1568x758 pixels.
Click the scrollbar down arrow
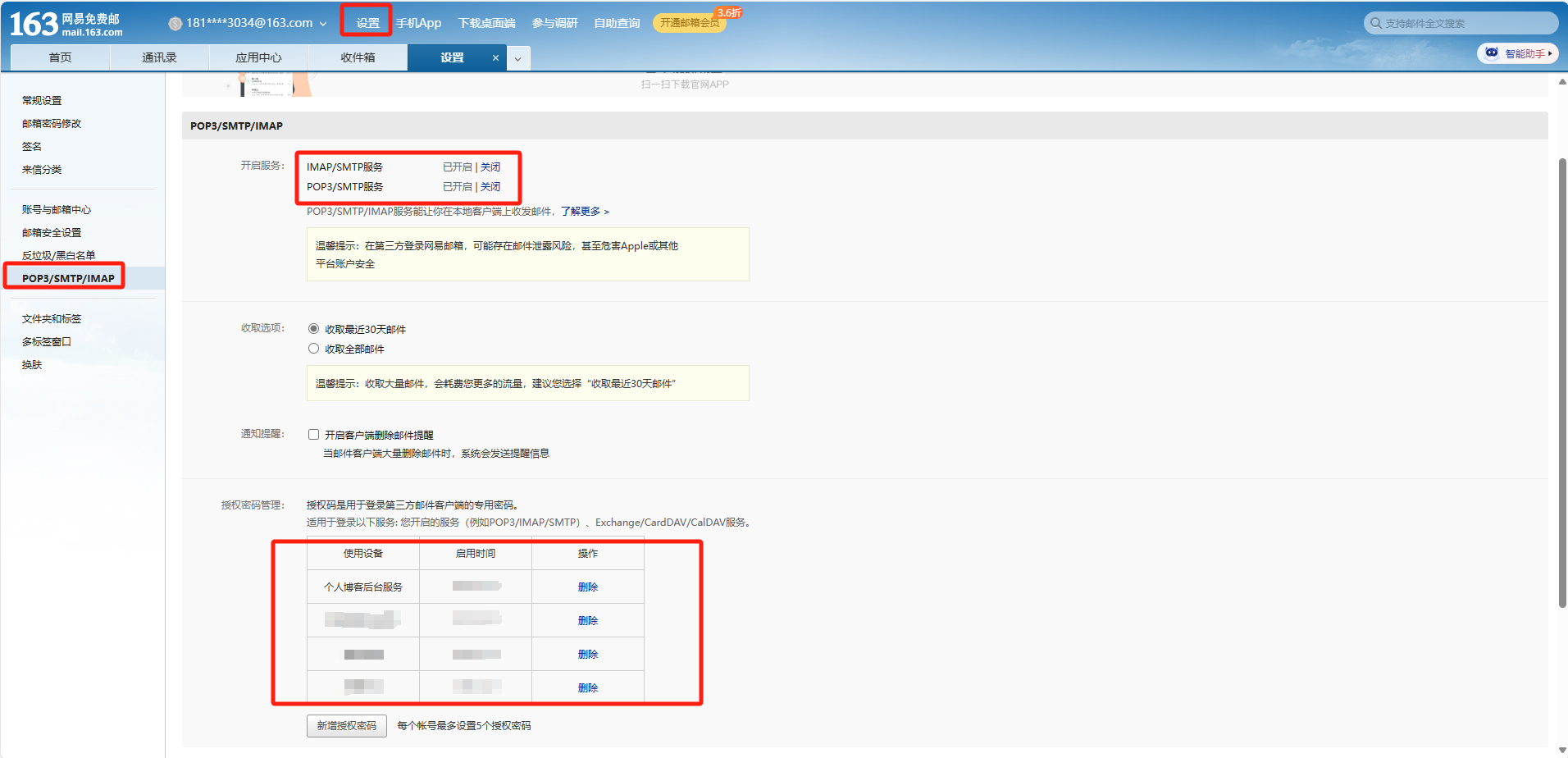[x=1561, y=750]
